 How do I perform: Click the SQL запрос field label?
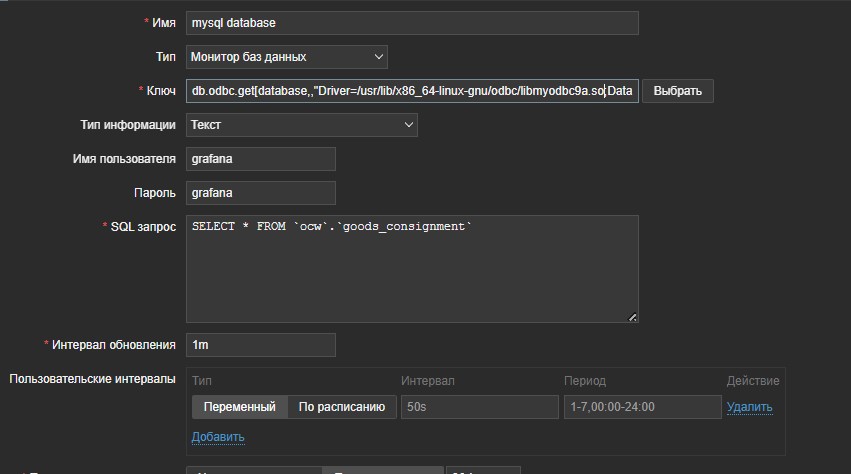tap(143, 227)
